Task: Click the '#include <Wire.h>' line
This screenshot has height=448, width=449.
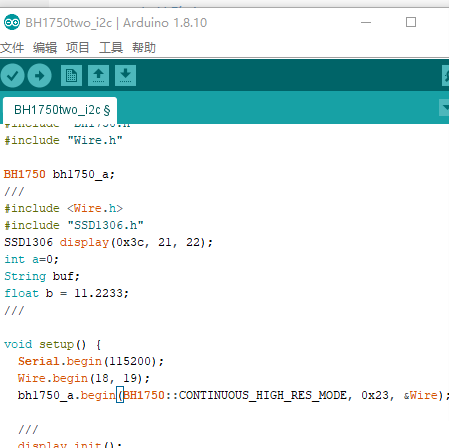Action: coord(63,208)
